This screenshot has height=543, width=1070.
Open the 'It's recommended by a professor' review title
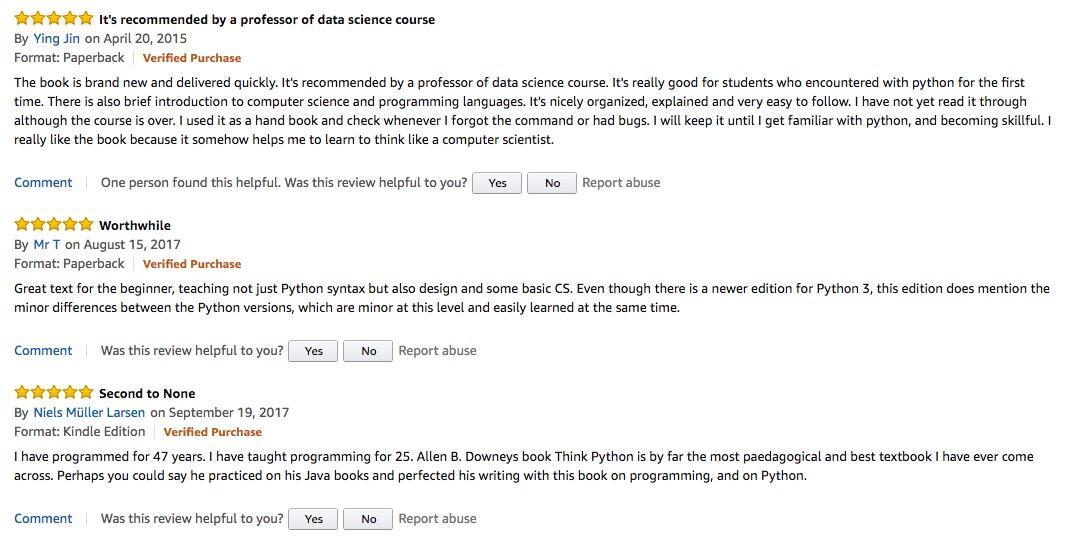click(267, 19)
